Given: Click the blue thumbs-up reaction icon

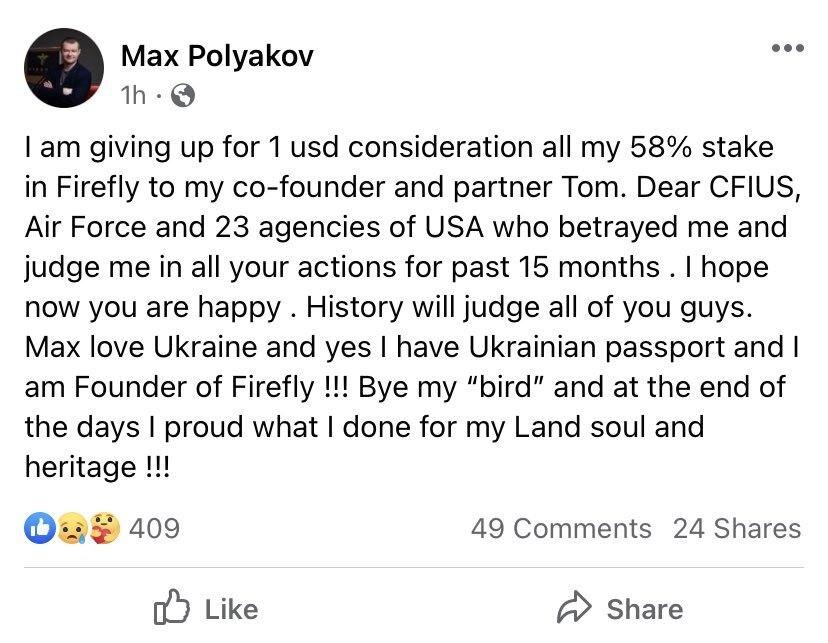Looking at the screenshot, I should 40,528.
